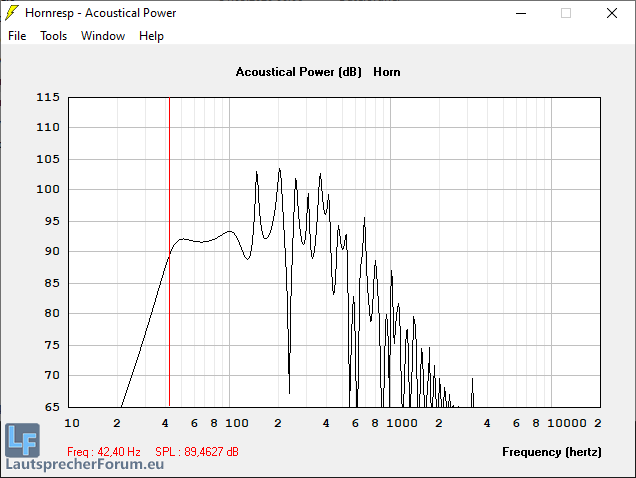Screen dimensions: 636x478
Task: Click the LautsprecherForum.eu watermark text
Action: (84, 465)
